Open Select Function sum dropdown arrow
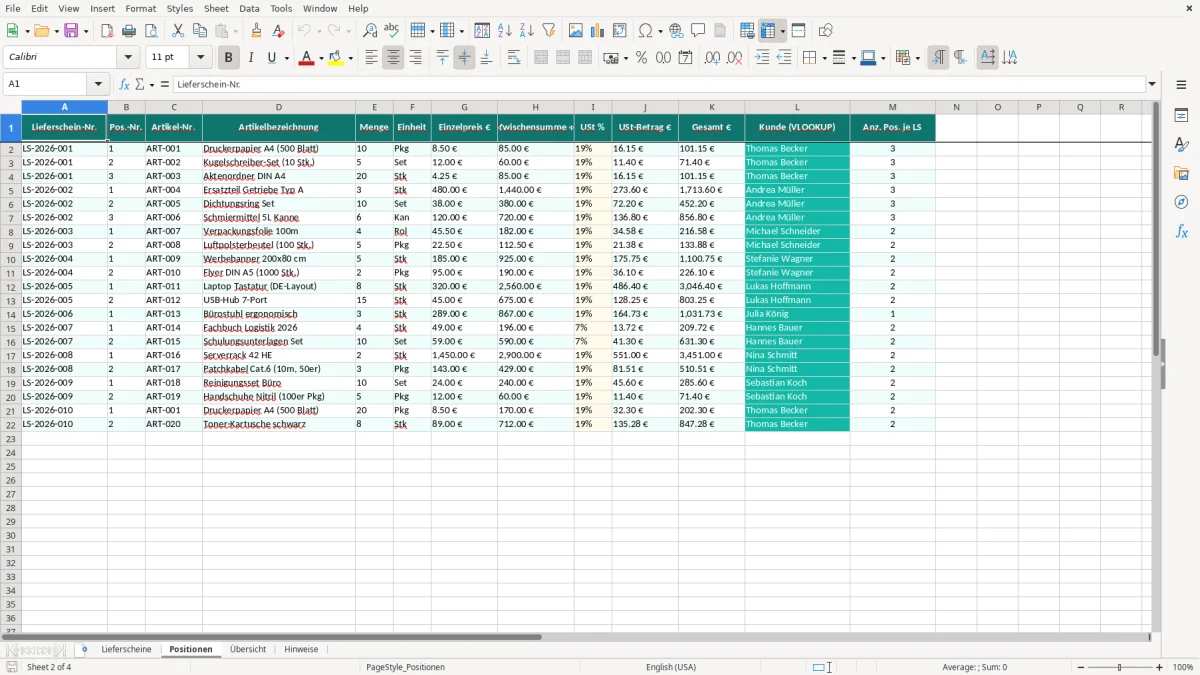The height and width of the screenshot is (675, 1200). pyautogui.click(x=151, y=85)
